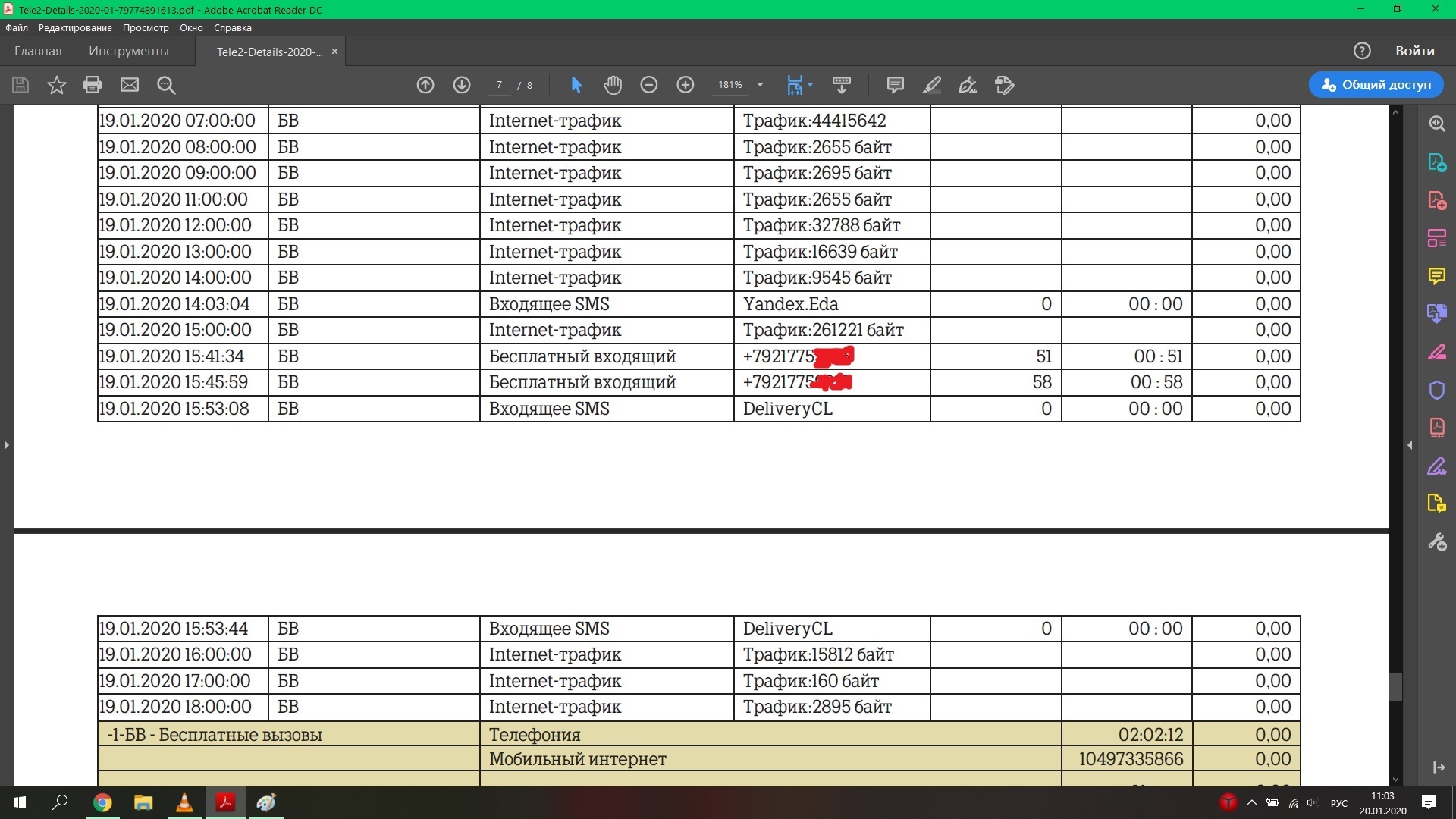
Task: Open the sign document tool
Action: tap(968, 85)
